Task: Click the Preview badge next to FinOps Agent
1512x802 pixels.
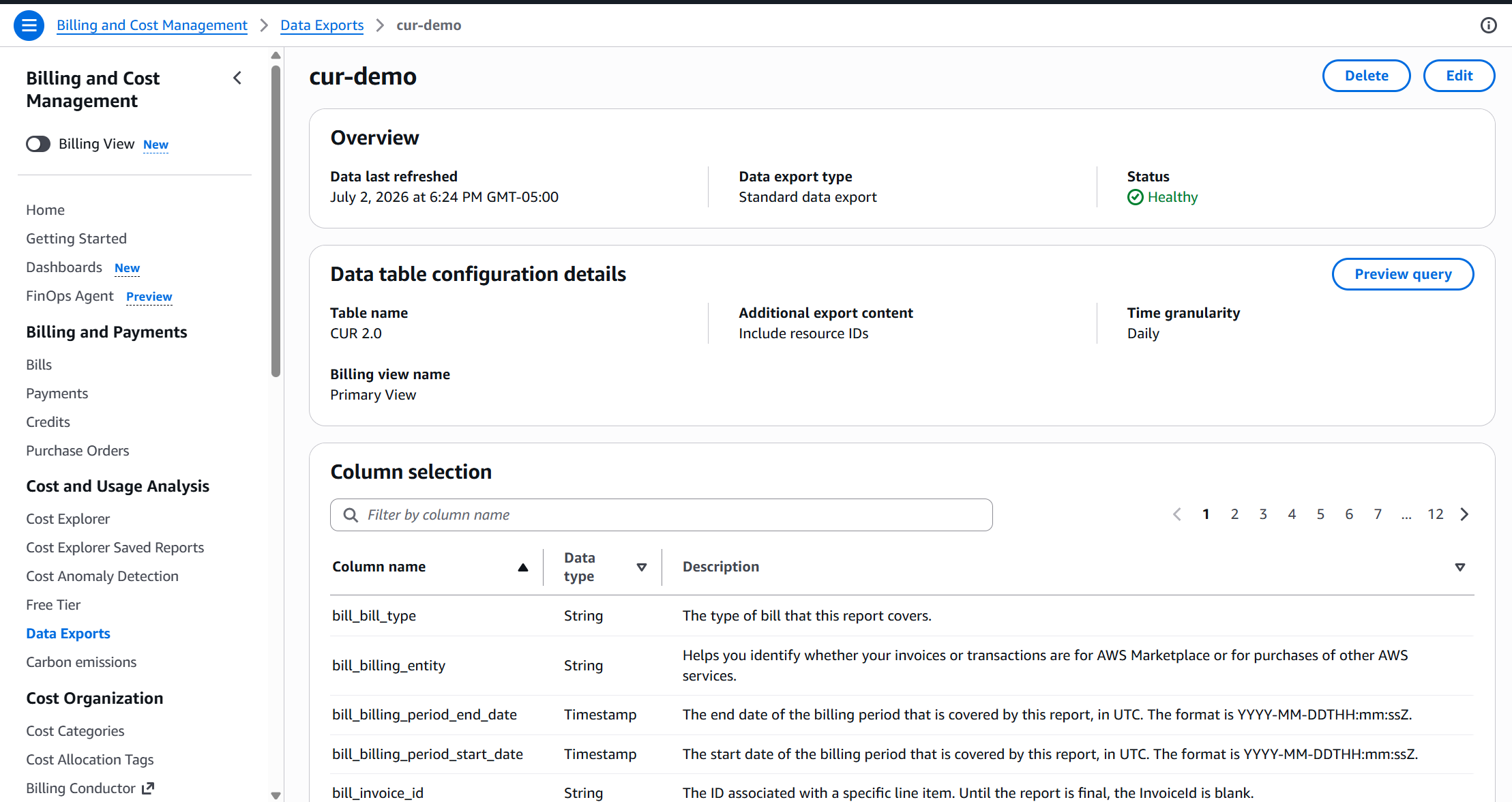Action: point(149,297)
